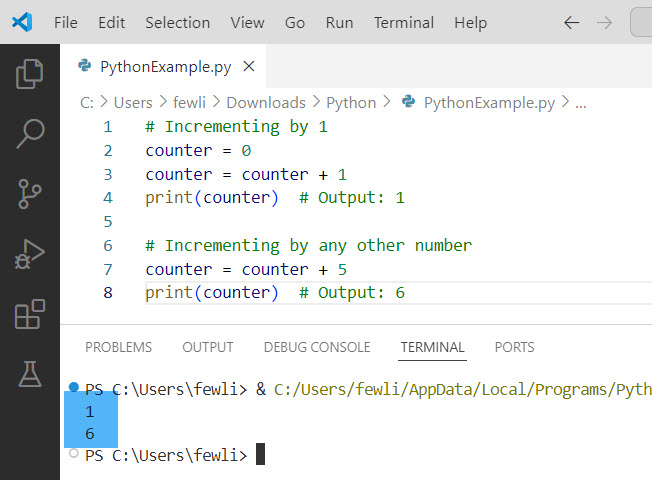The width and height of the screenshot is (652, 480).
Task: Click the C: breadcrumb segment
Action: (87, 102)
